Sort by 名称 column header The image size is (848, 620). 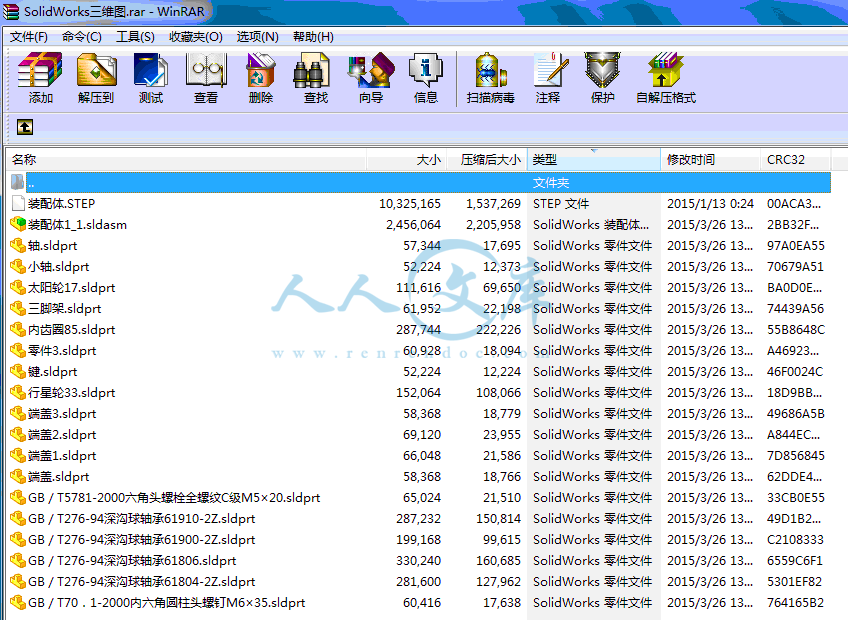click(x=187, y=160)
